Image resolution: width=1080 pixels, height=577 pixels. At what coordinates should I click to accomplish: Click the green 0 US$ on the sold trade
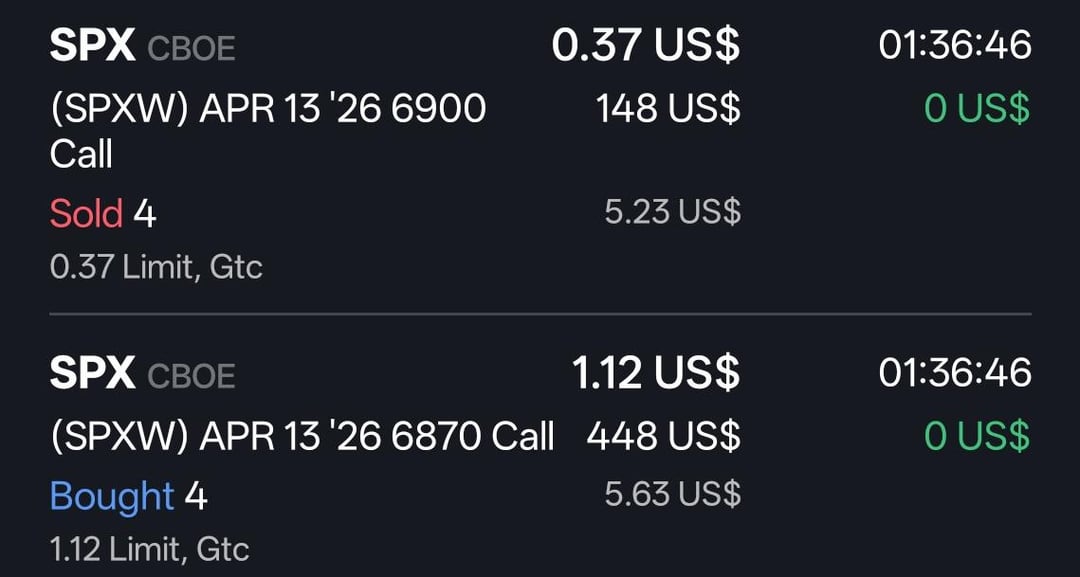976,108
